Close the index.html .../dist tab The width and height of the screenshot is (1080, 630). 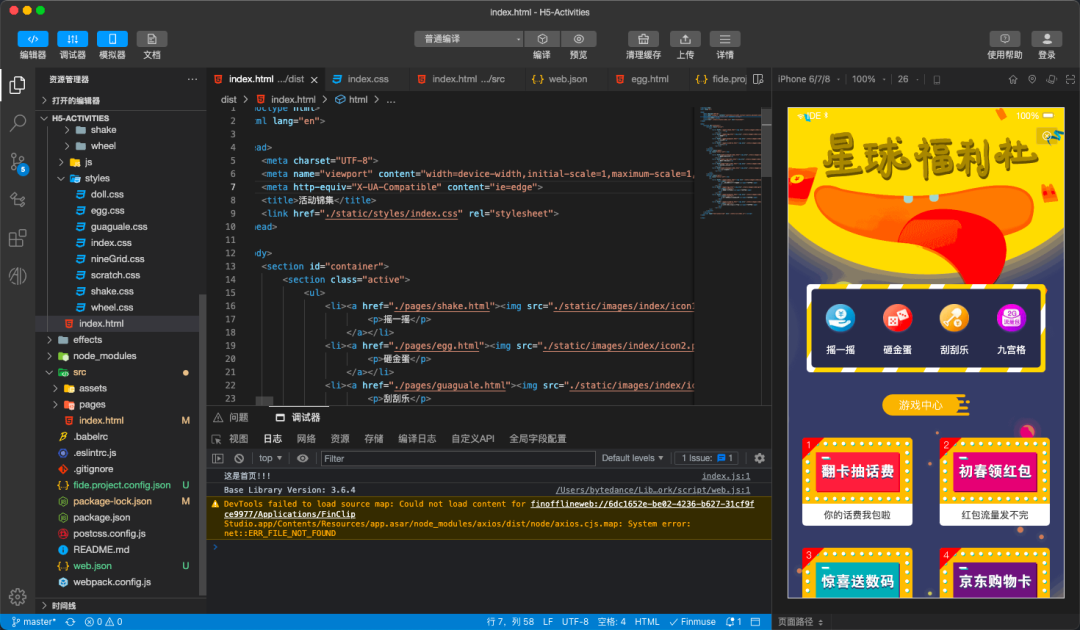click(314, 80)
